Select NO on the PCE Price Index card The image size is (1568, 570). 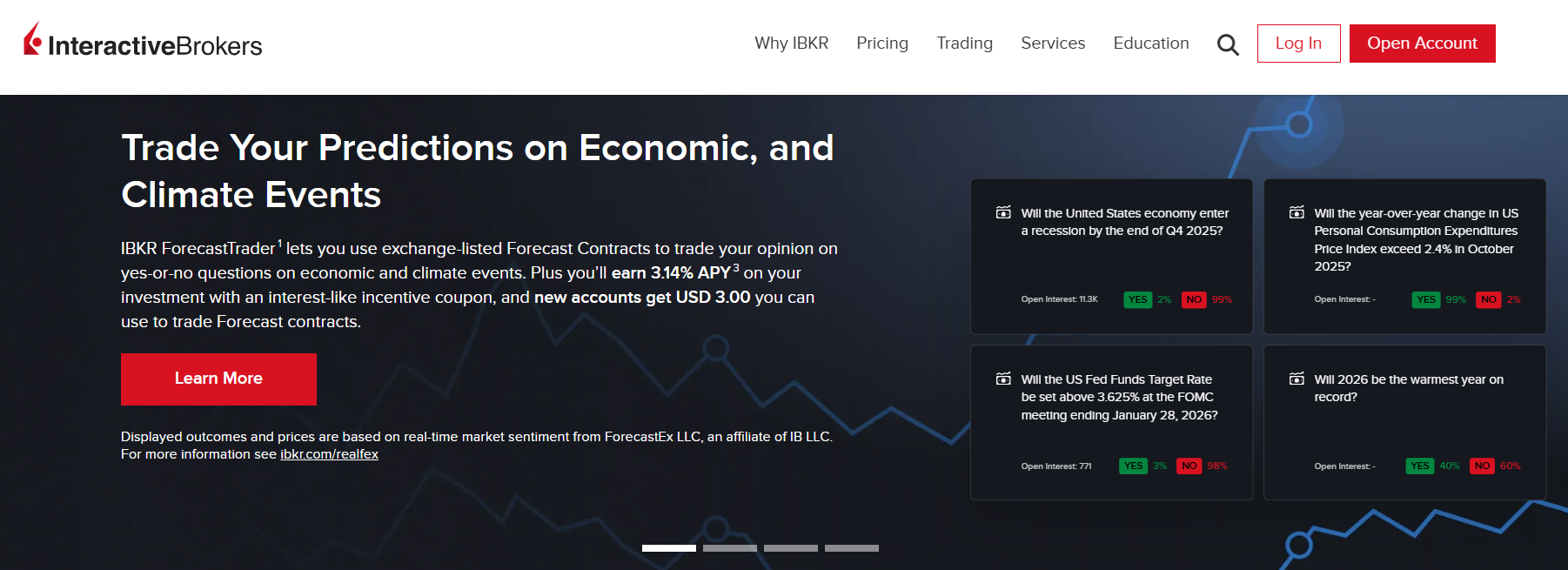coord(1489,299)
